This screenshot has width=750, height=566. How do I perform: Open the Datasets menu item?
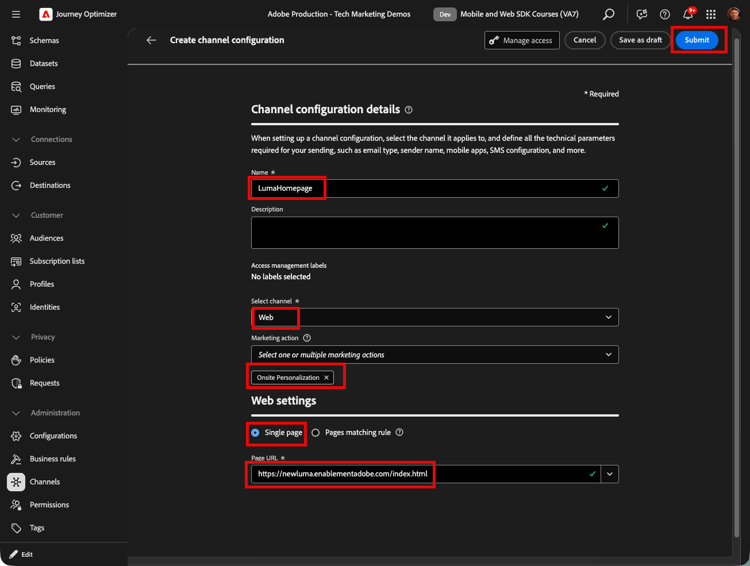point(44,64)
